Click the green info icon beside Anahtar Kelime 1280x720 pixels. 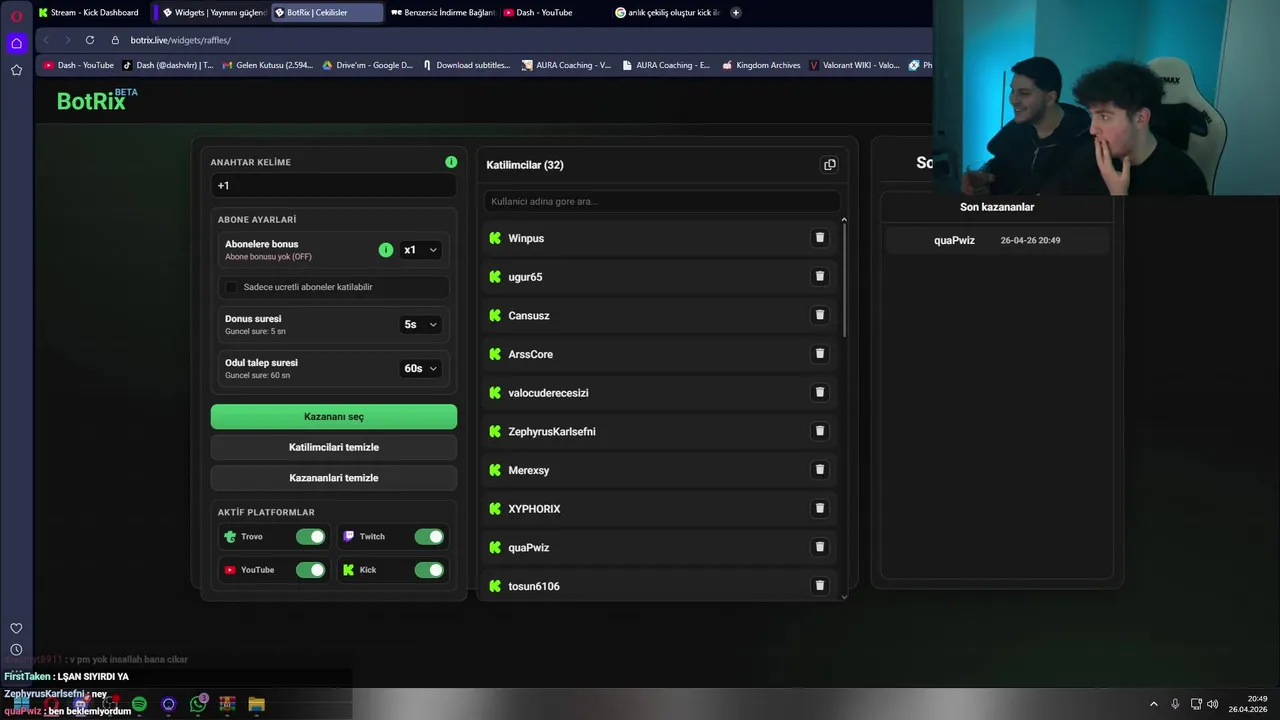[x=451, y=162]
